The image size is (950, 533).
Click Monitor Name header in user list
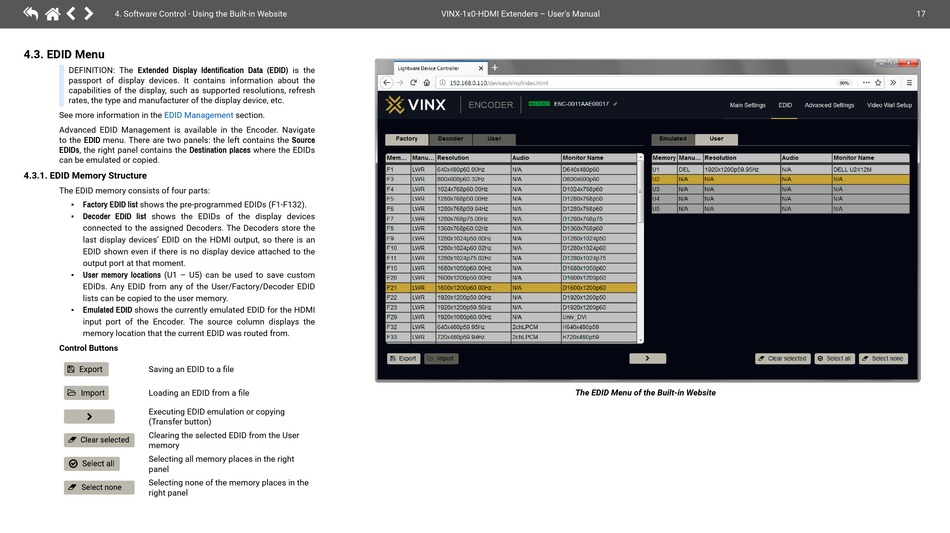click(870, 157)
